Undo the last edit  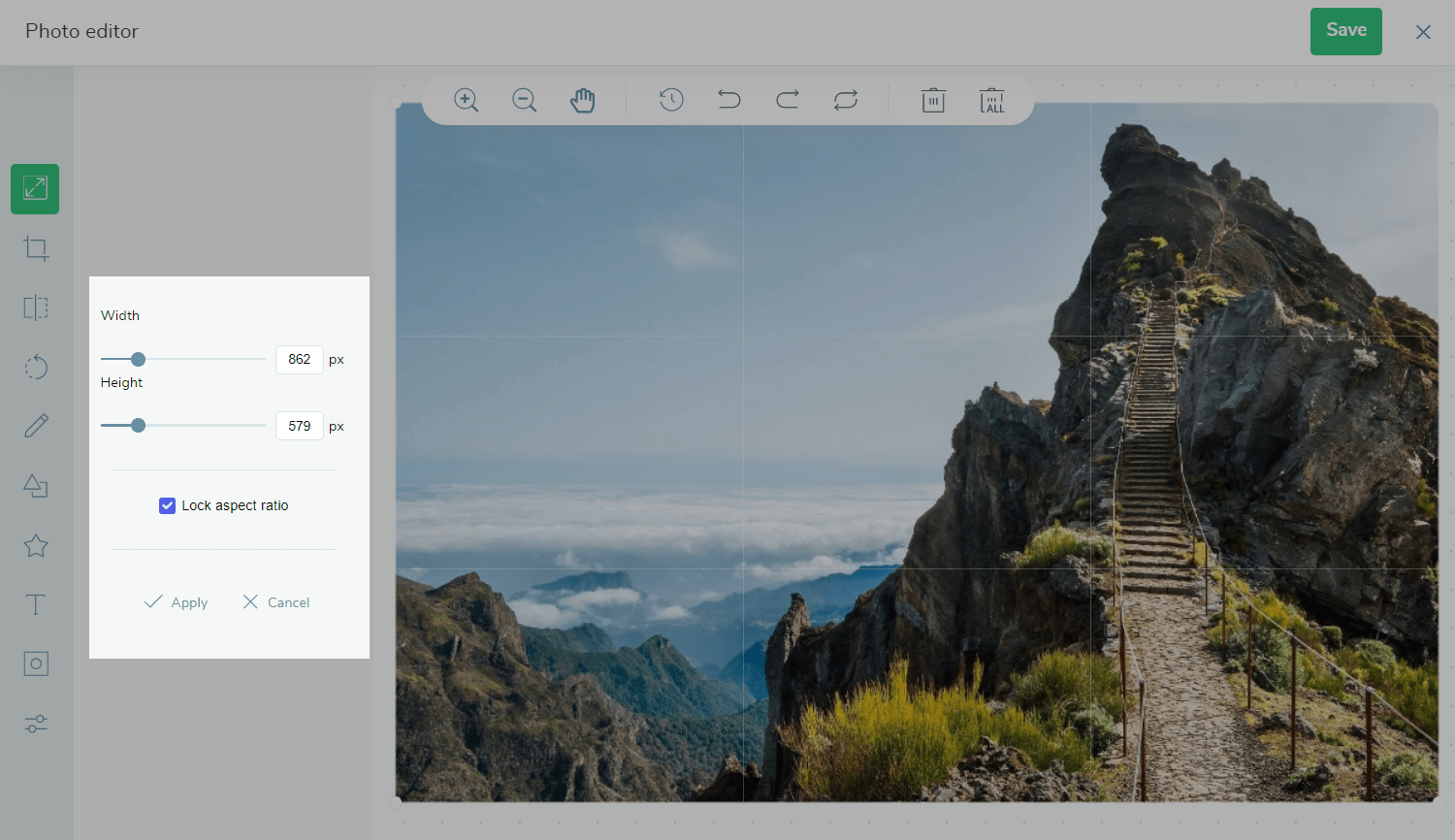click(x=729, y=100)
